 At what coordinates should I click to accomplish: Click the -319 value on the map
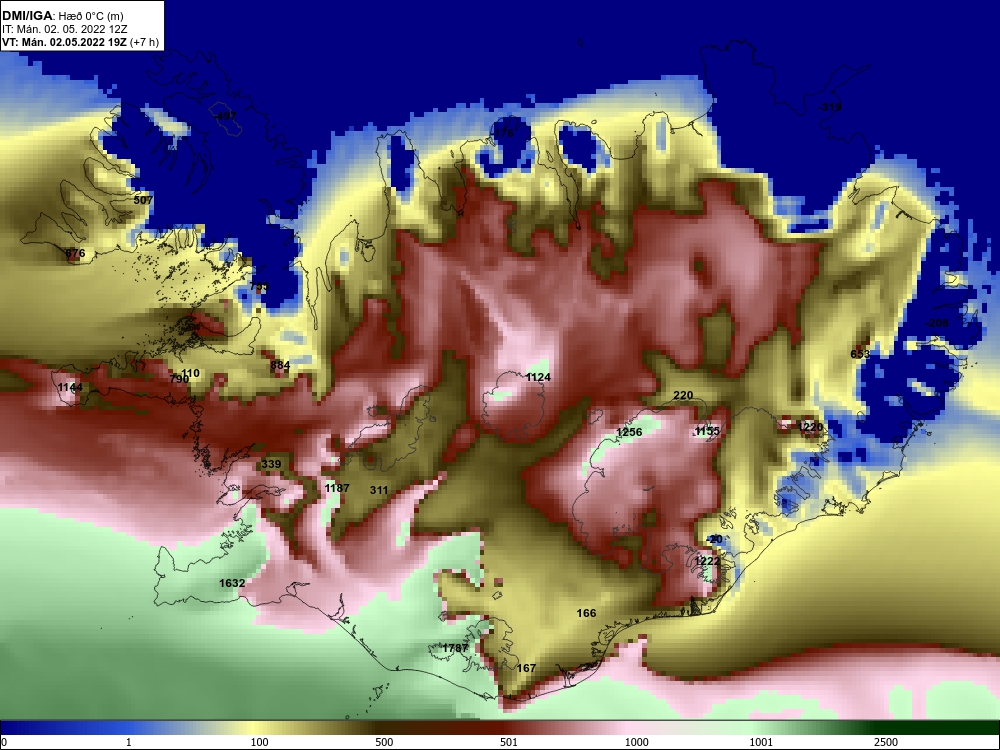point(830,107)
